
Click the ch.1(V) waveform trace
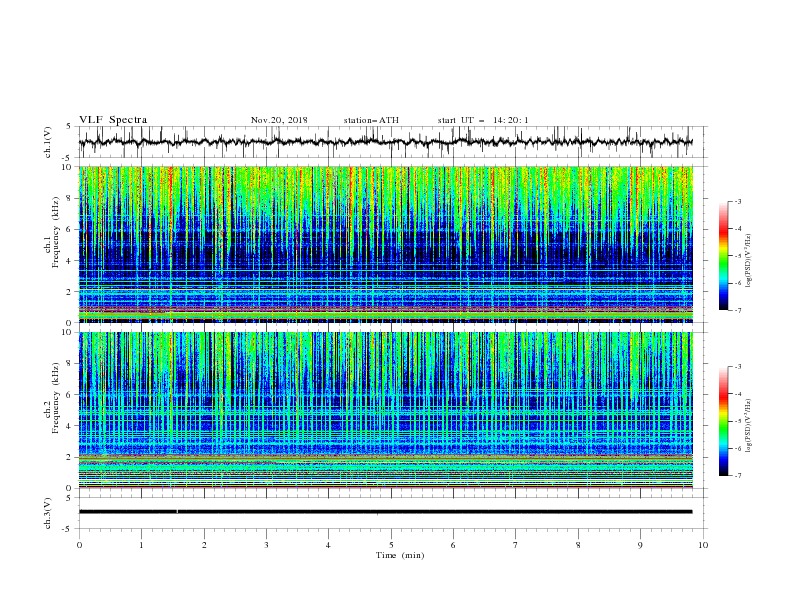[385, 142]
